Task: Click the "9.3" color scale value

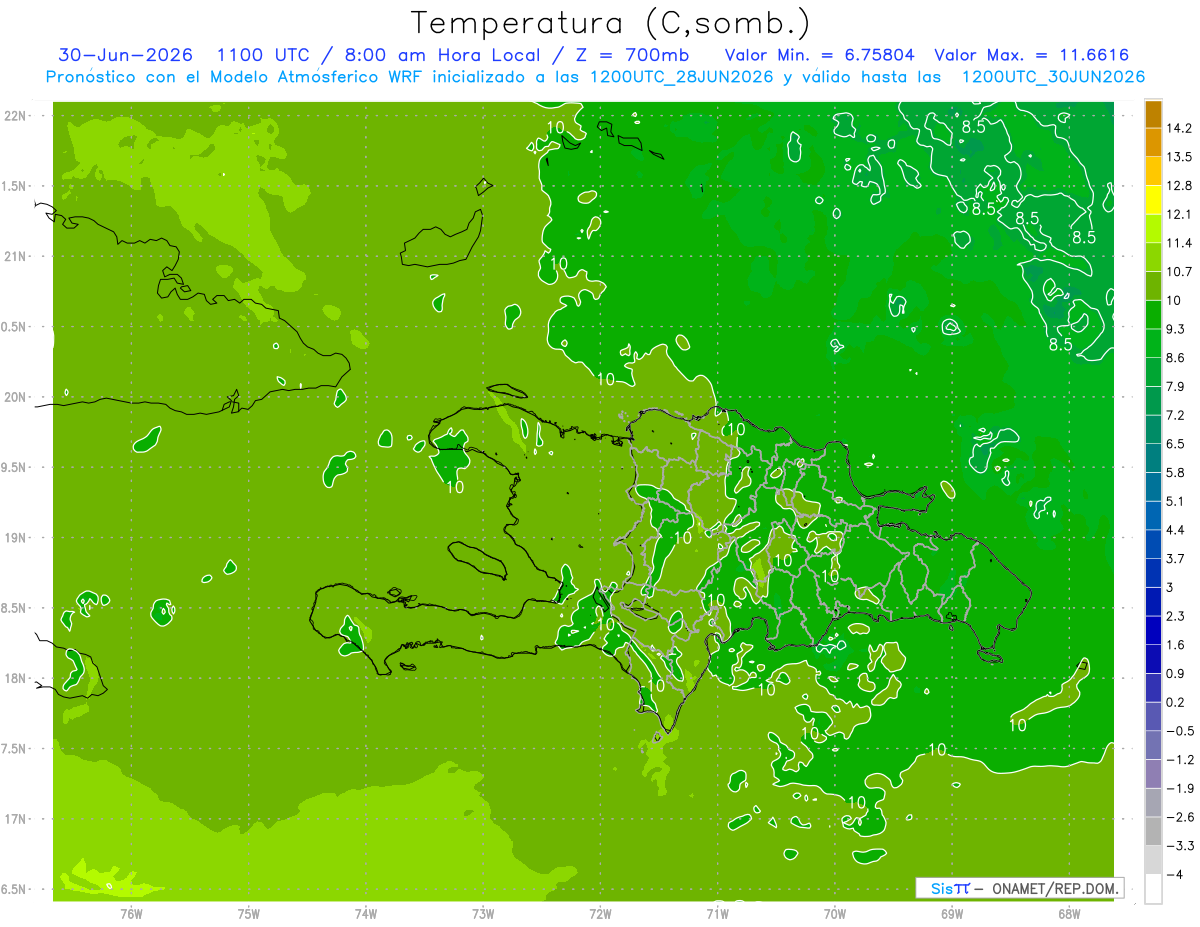Action: [1176, 329]
